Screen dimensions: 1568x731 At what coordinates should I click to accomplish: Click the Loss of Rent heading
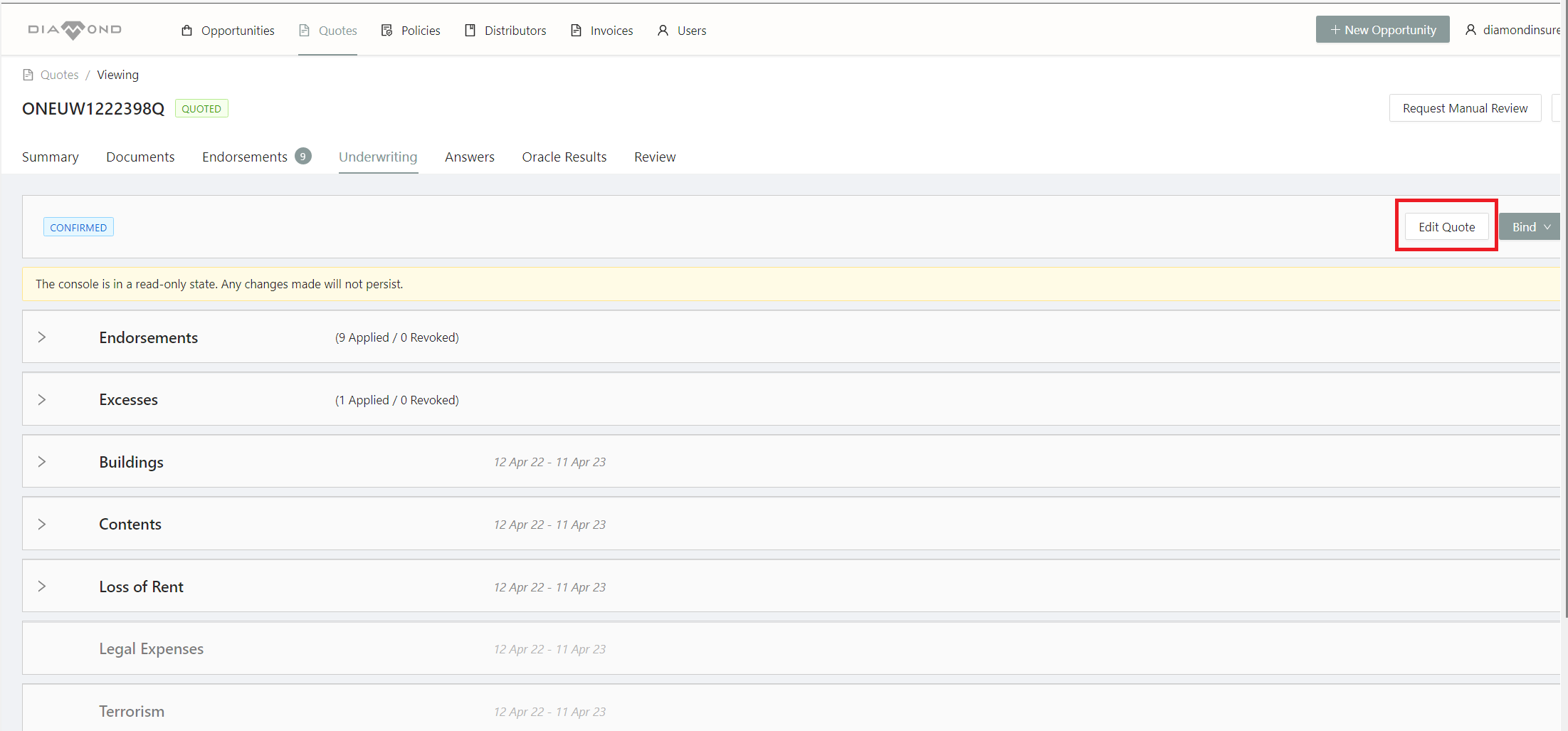(142, 587)
